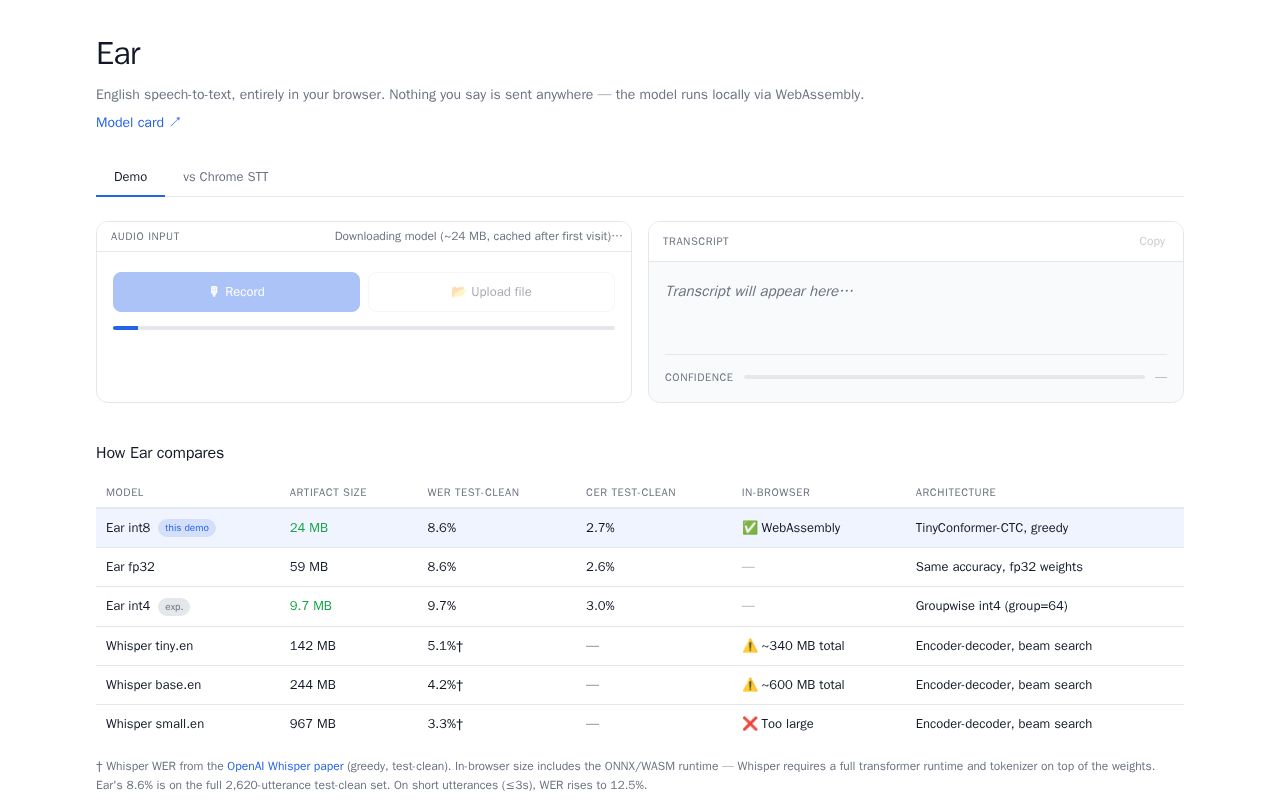Click the CER TEST-CLEAN column header
This screenshot has height=800, width=1280.
(x=631, y=493)
